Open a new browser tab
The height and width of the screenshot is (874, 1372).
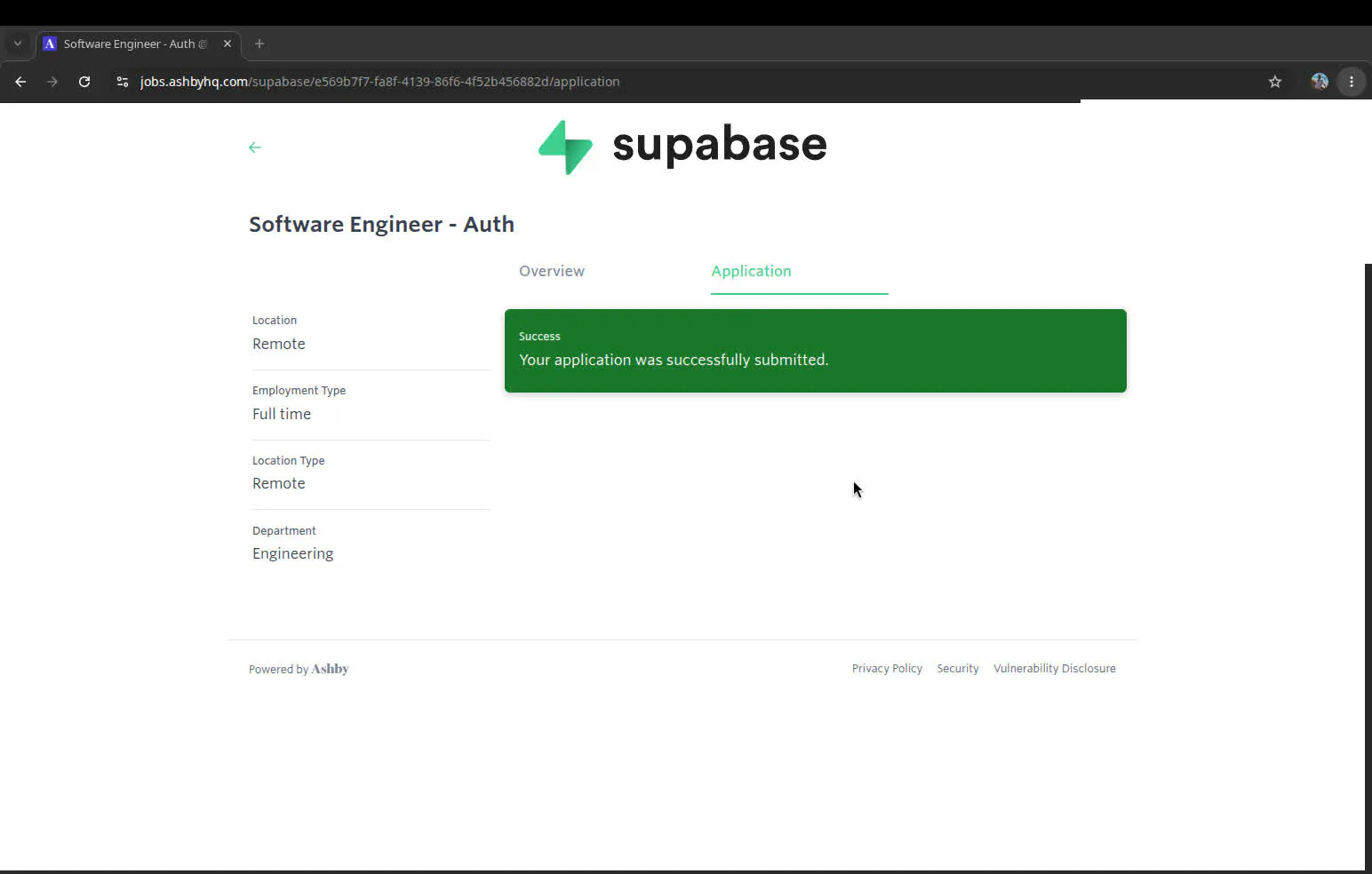[x=259, y=44]
